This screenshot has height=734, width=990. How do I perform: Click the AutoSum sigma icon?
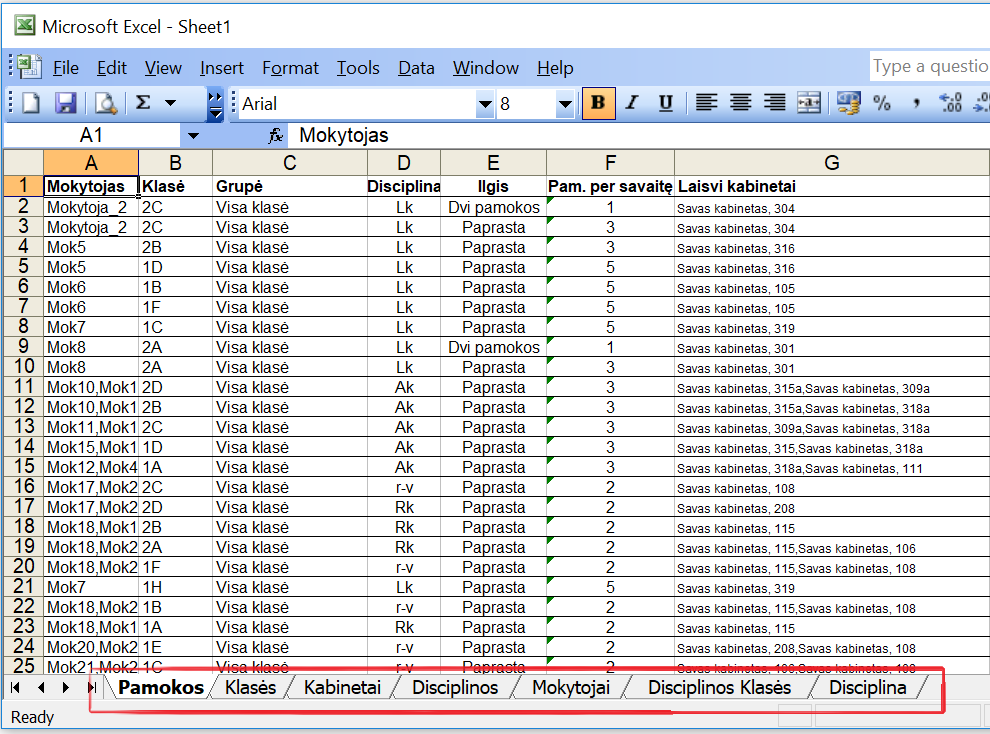coord(143,103)
